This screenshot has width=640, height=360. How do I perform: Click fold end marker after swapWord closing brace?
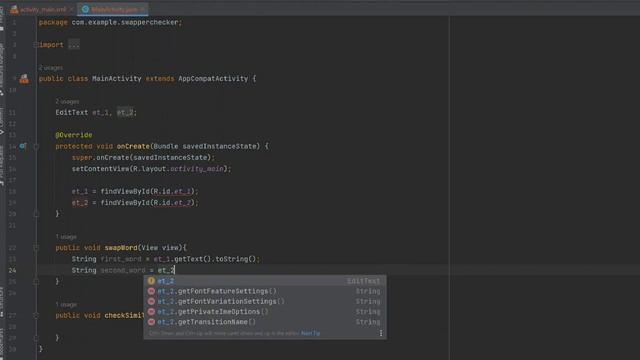pos(36,282)
